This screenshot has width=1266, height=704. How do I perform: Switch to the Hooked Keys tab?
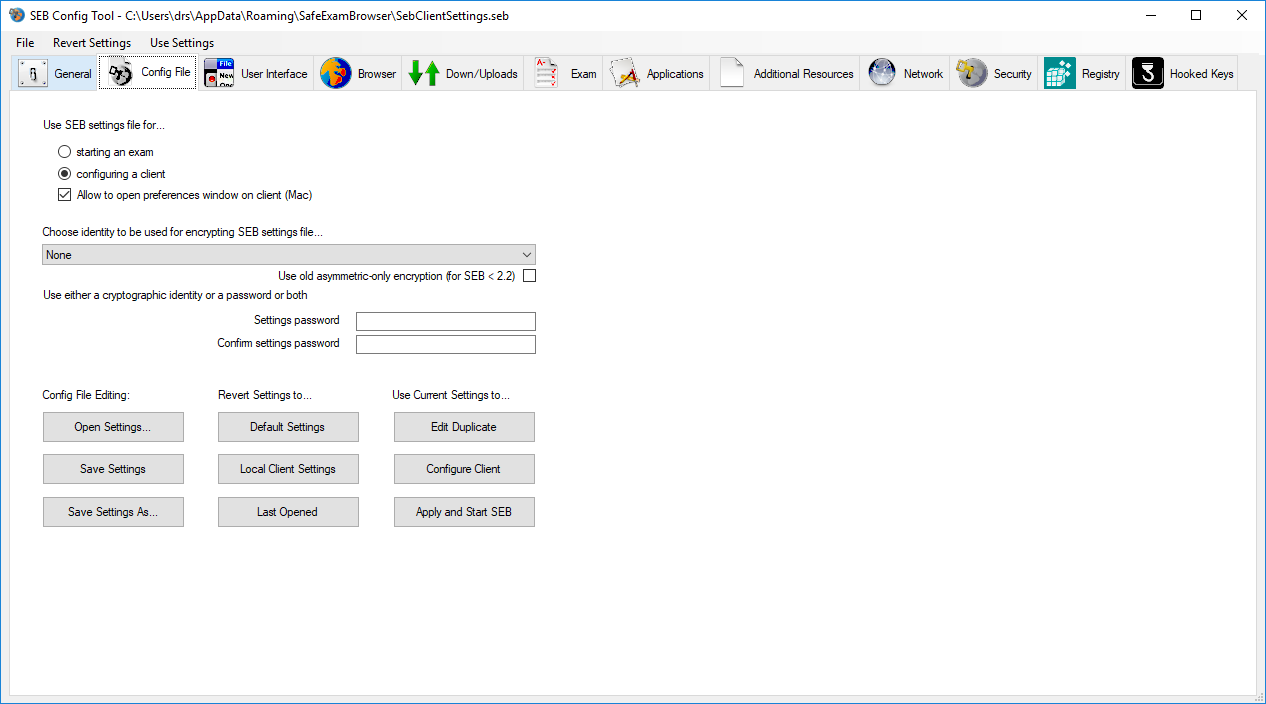coord(1182,74)
